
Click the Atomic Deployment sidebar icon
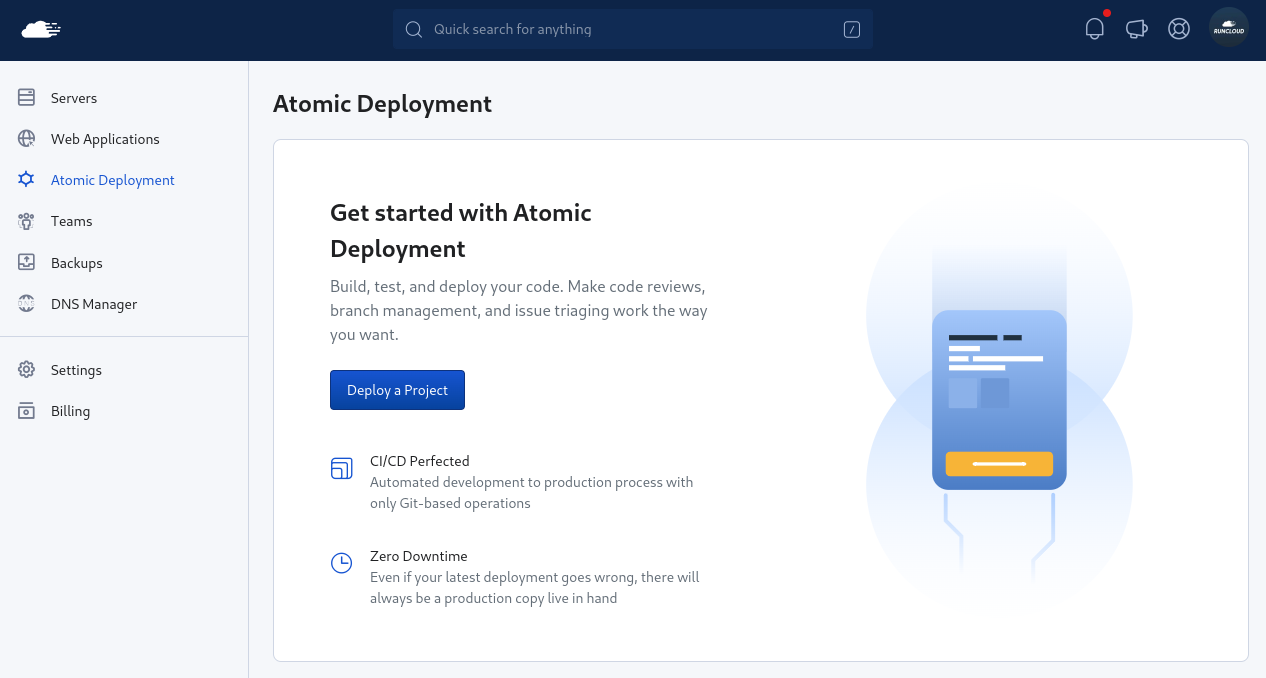pos(27,180)
